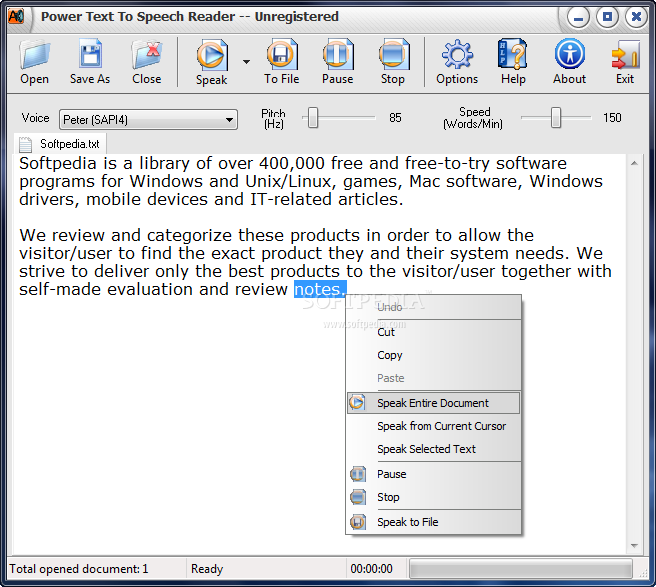656x587 pixels.
Task: Close window with title bar X button
Action: pyautogui.click(x=636, y=17)
